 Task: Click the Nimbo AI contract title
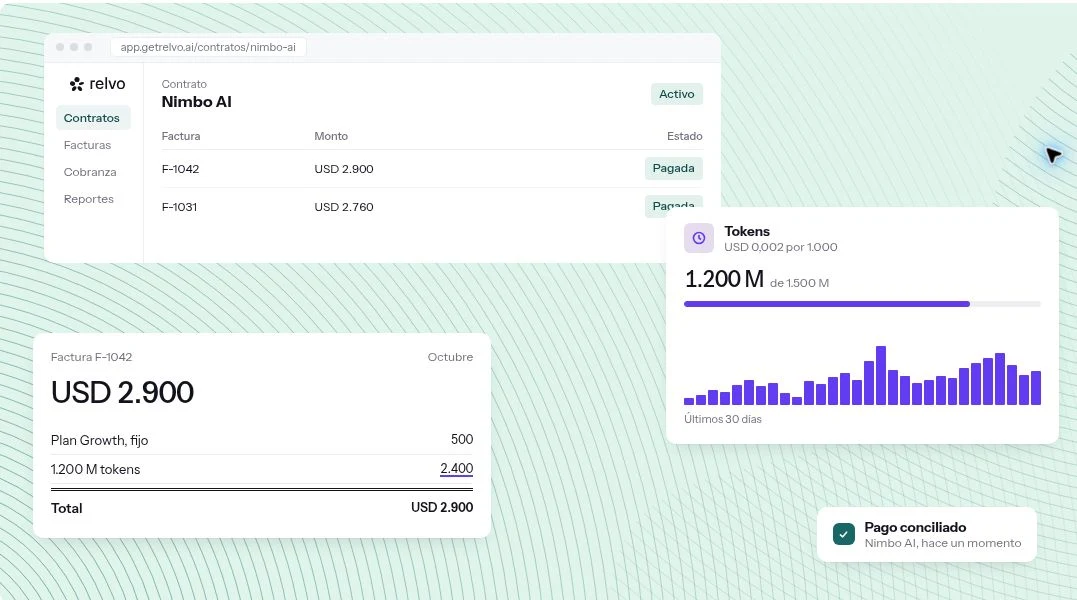click(x=196, y=102)
